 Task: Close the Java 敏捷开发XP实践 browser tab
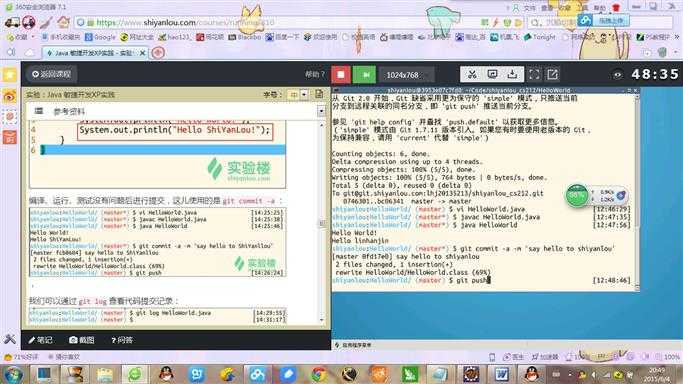(x=142, y=53)
